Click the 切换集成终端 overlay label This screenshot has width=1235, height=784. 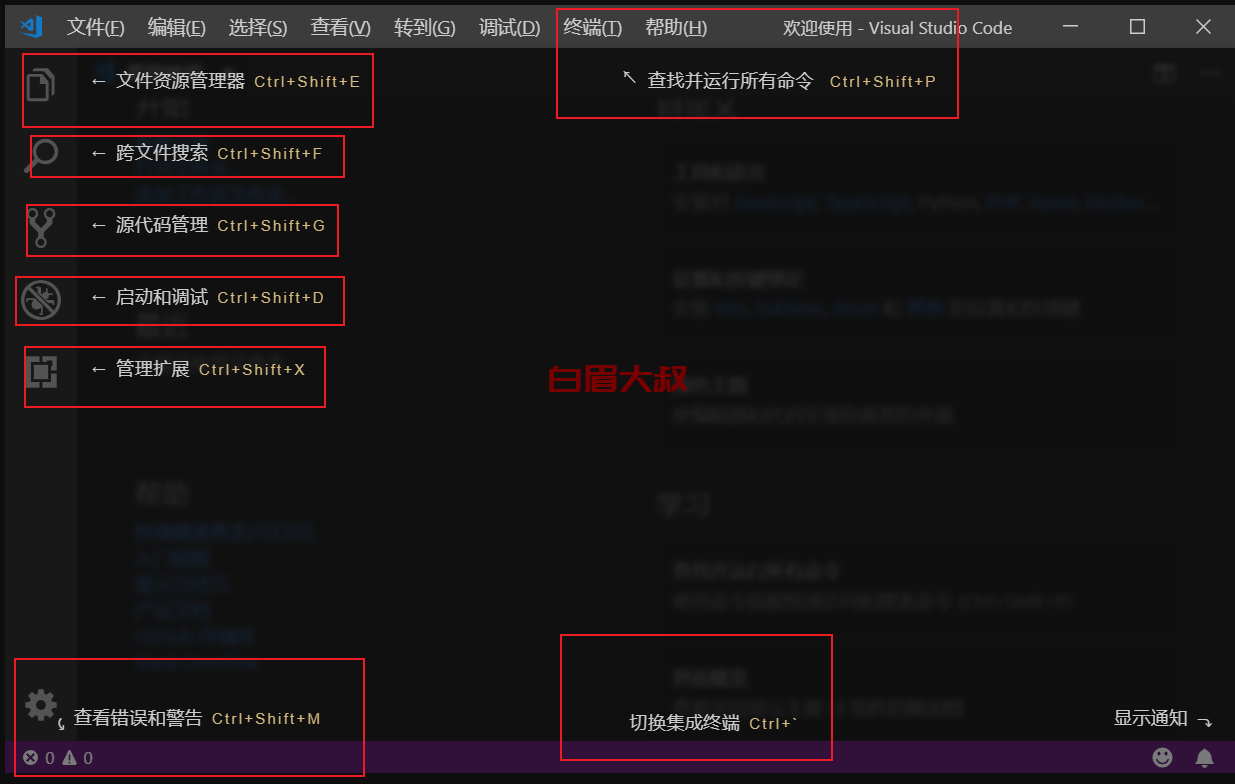[685, 723]
